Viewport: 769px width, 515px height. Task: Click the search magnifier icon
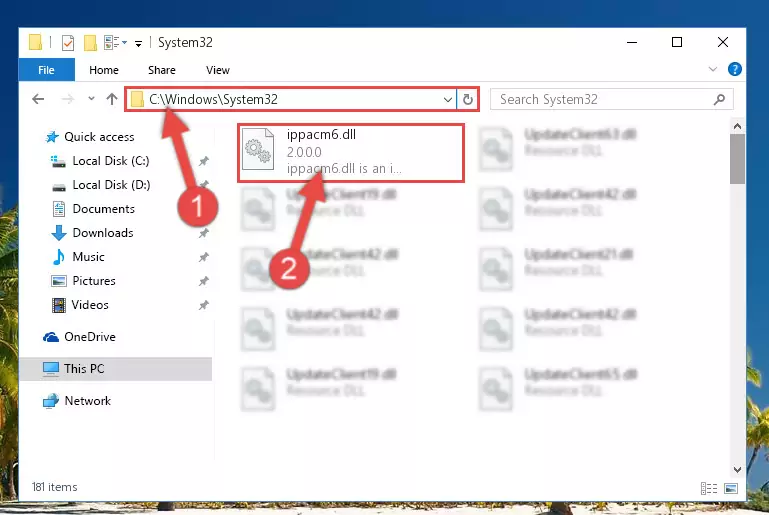pyautogui.click(x=719, y=100)
